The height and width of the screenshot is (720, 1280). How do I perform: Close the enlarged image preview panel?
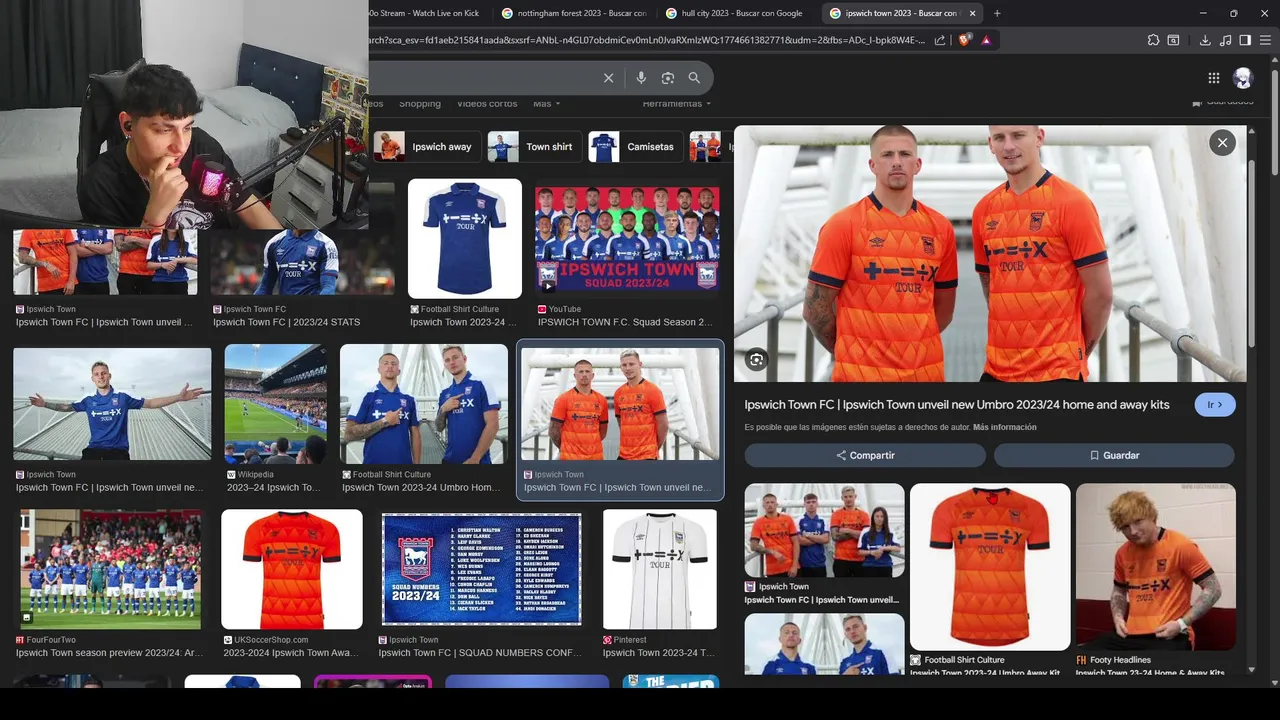pyautogui.click(x=1222, y=143)
